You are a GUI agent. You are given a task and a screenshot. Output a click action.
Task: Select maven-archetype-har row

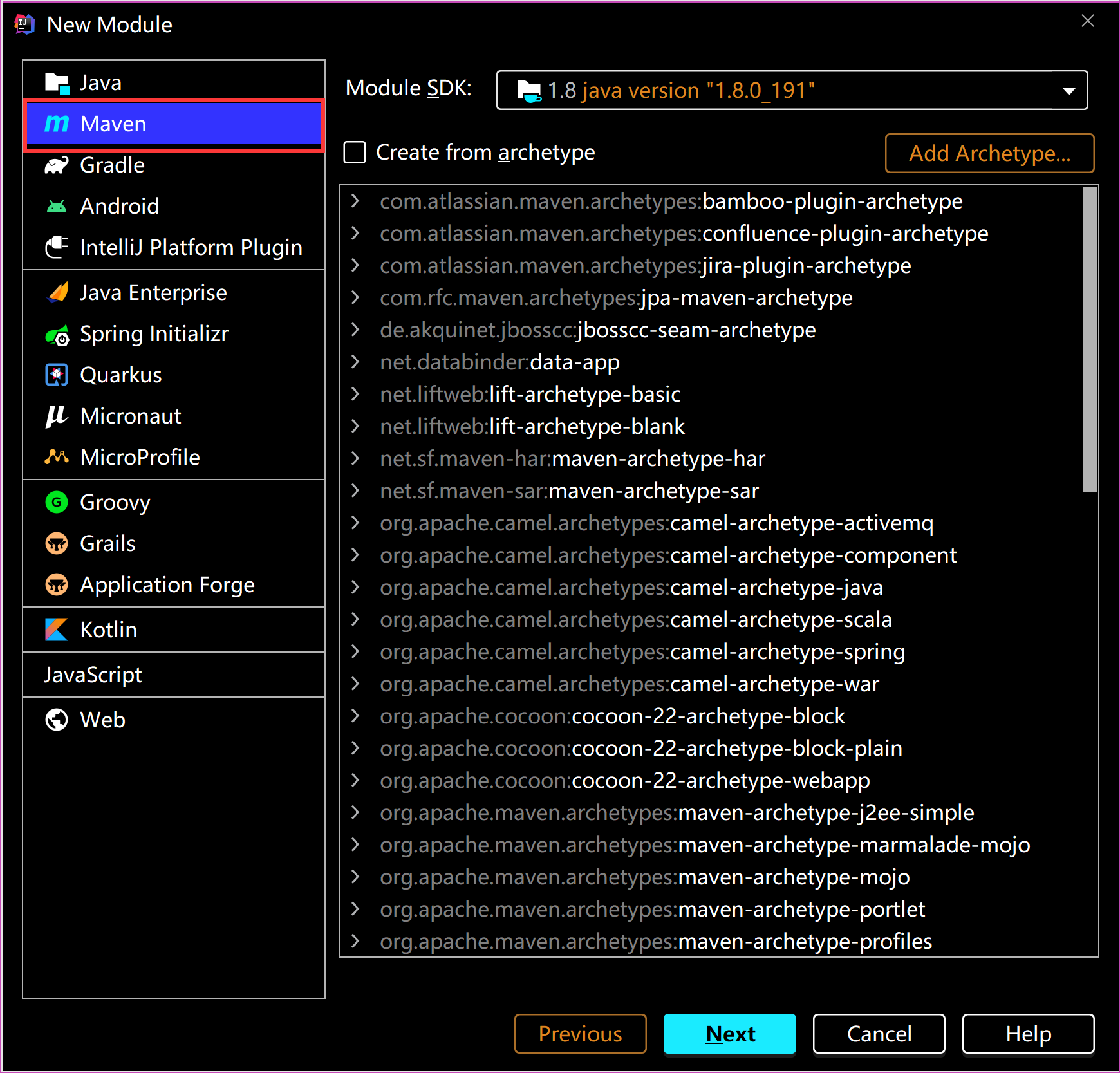[x=711, y=458]
